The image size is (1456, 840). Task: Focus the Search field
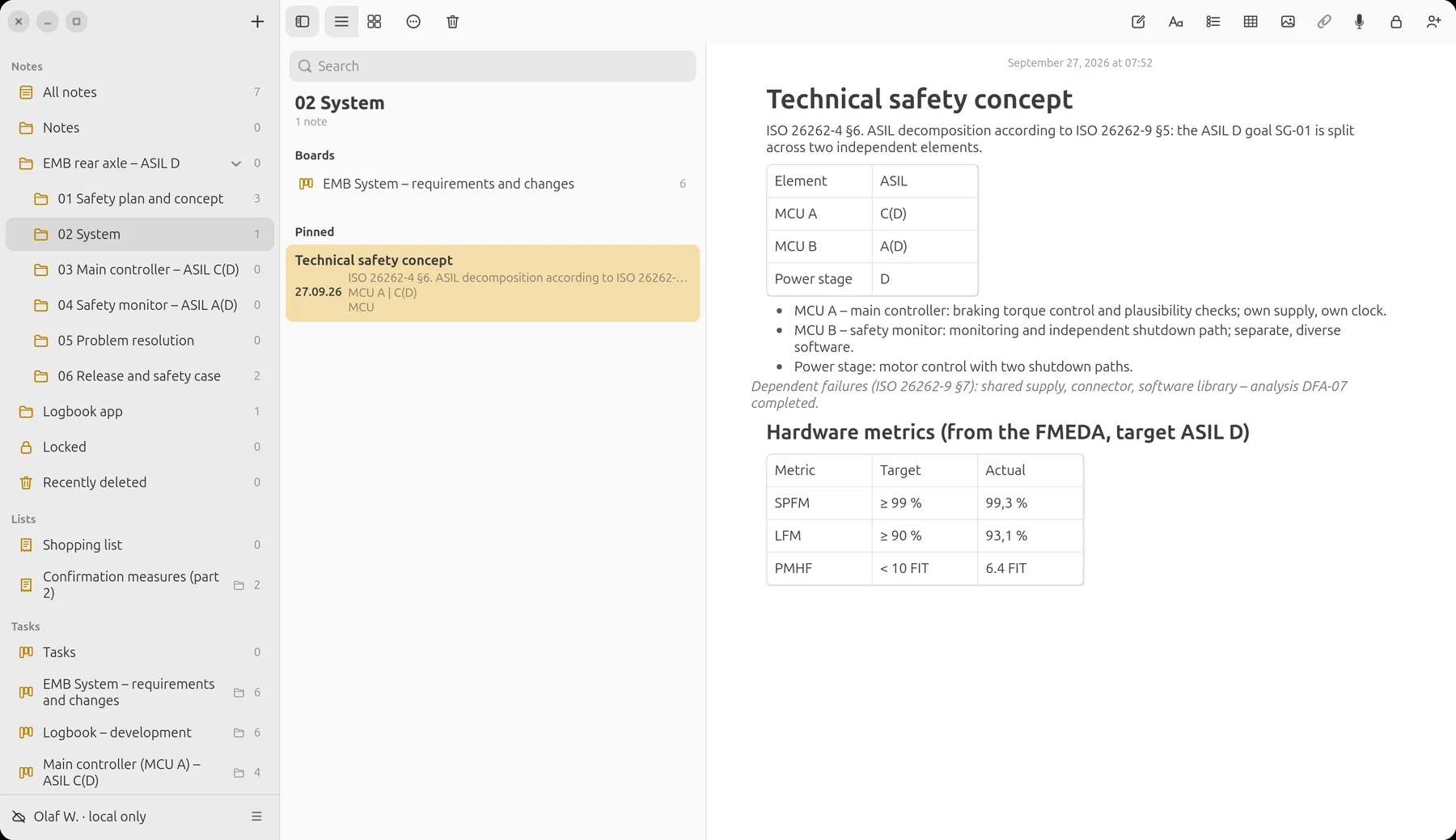point(493,66)
